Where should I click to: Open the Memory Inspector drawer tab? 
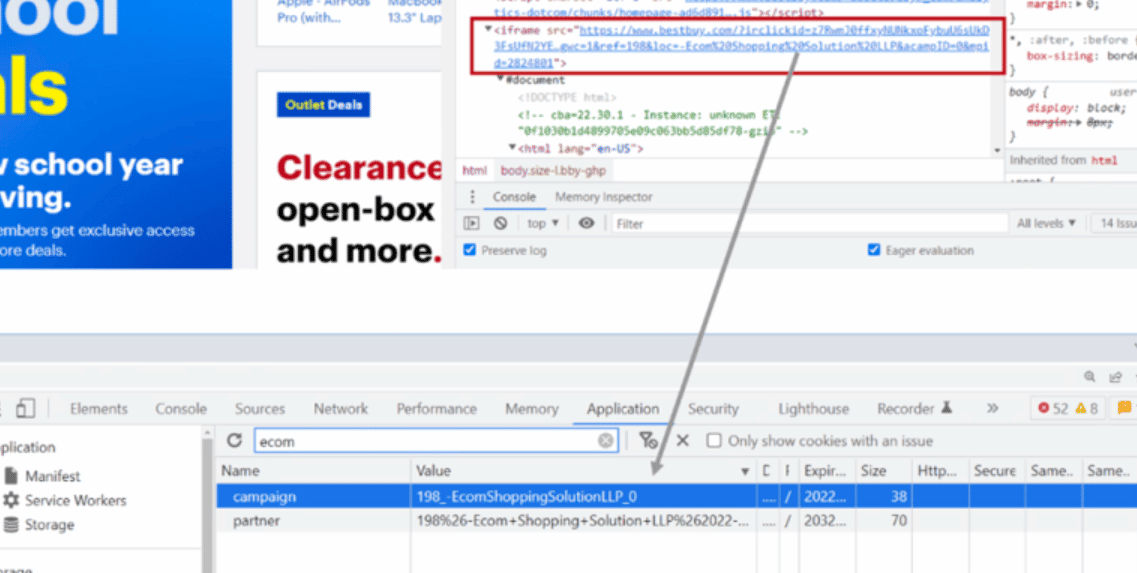tap(603, 197)
